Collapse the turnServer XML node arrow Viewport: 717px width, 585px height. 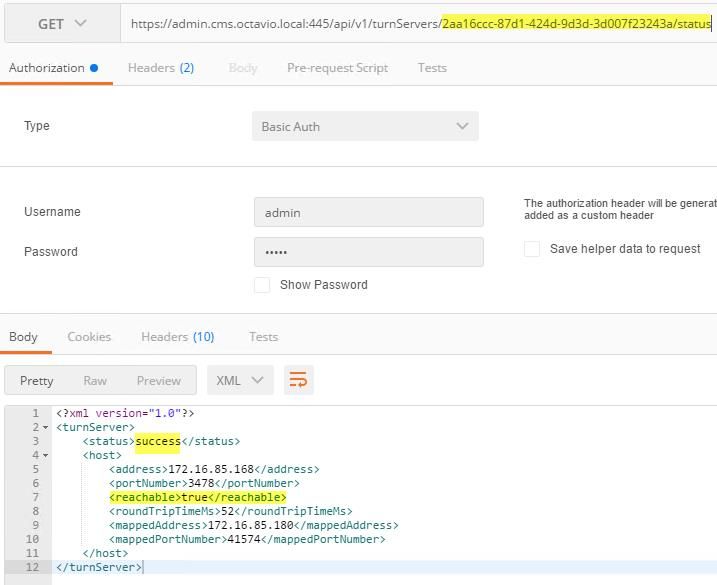[x=45, y=428]
